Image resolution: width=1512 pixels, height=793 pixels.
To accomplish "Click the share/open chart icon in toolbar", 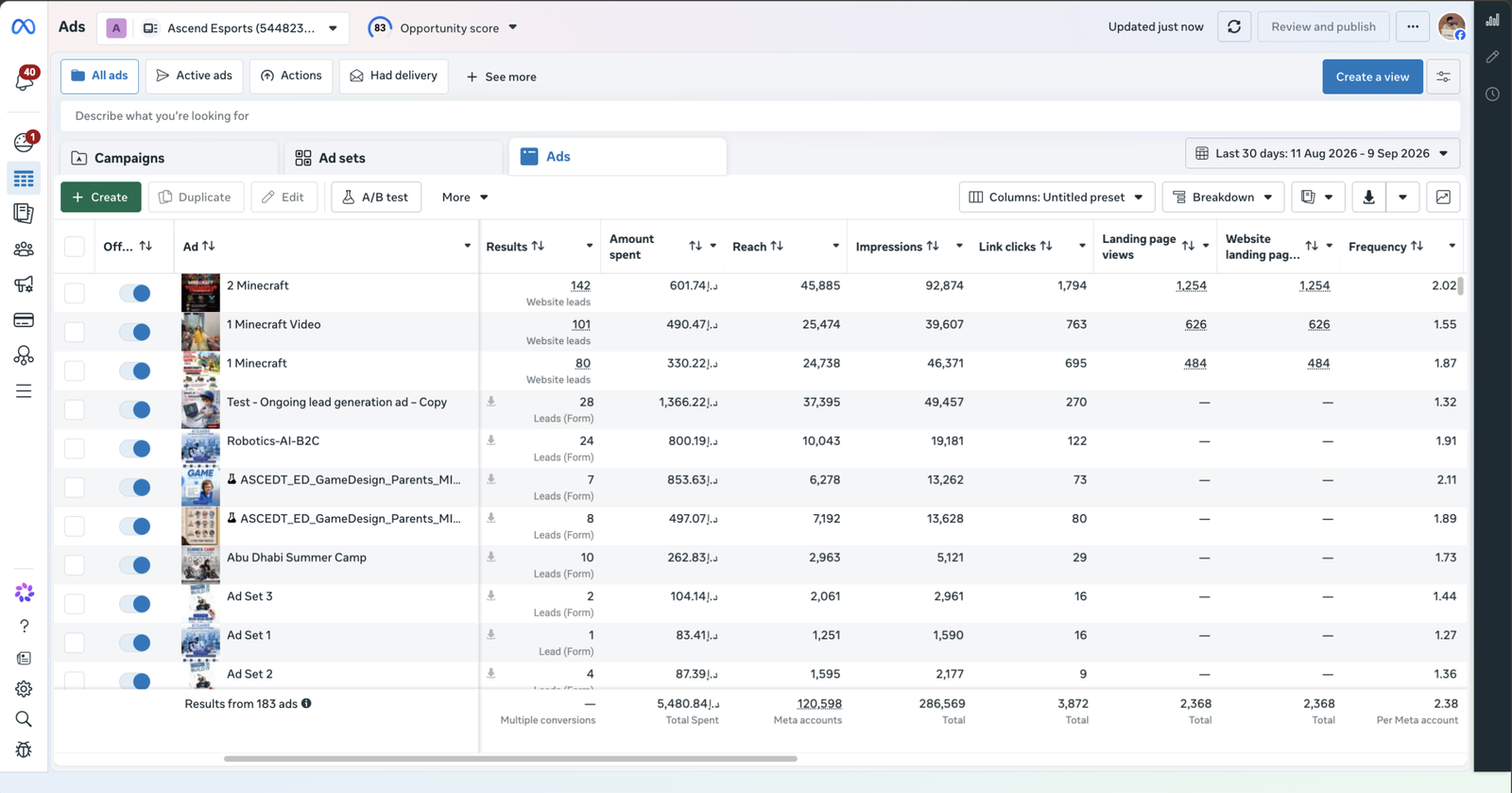I will 1443,197.
